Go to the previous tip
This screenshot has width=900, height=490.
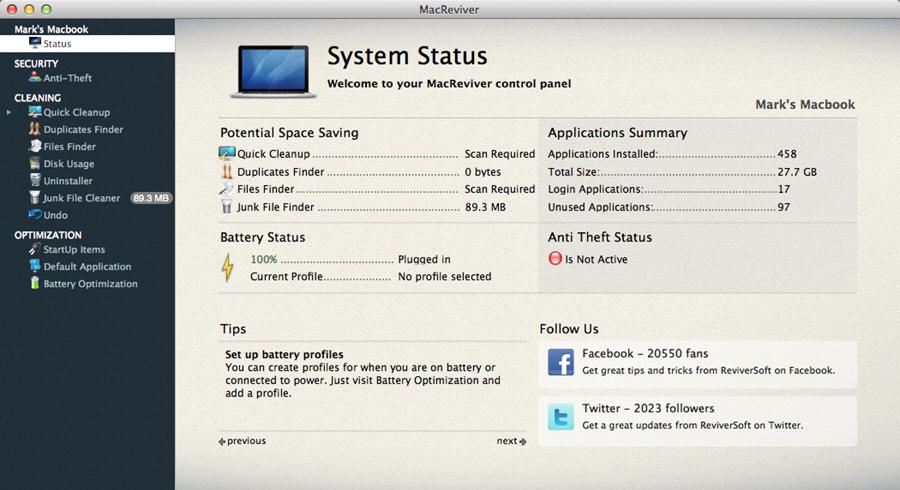click(x=242, y=441)
